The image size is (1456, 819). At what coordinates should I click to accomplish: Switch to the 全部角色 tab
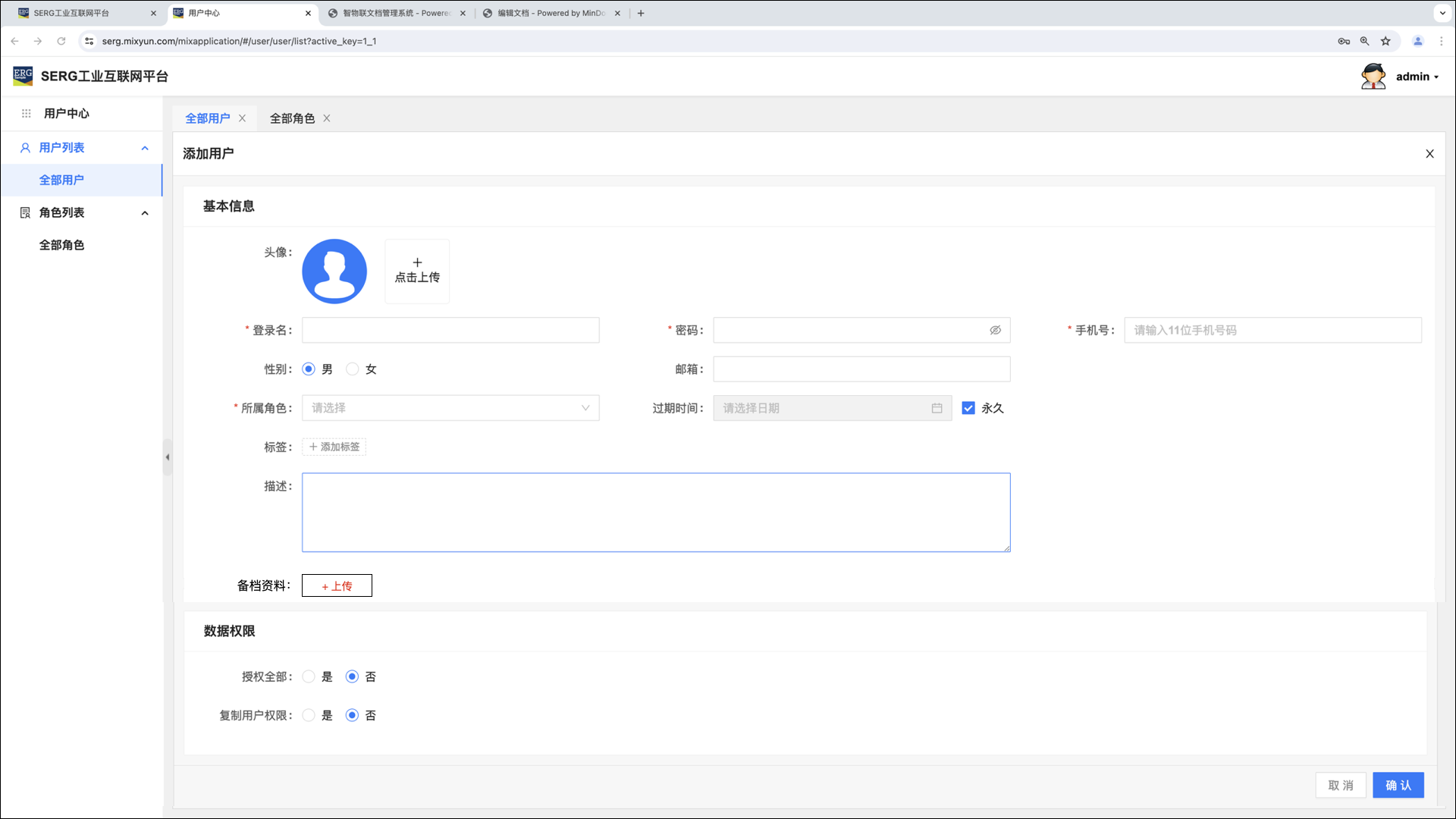coord(292,118)
